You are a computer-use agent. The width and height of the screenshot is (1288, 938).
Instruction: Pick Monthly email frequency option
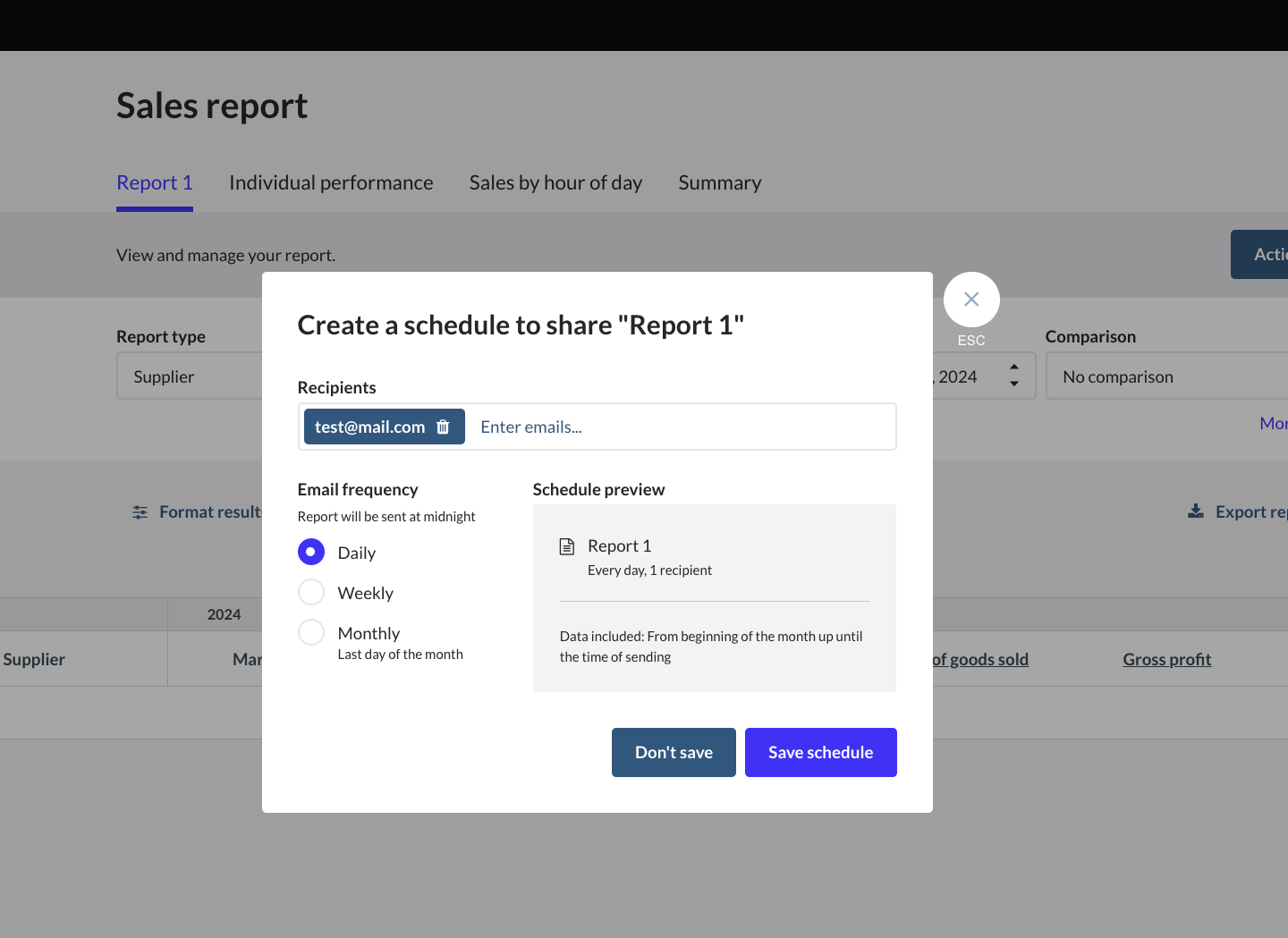pyautogui.click(x=311, y=633)
